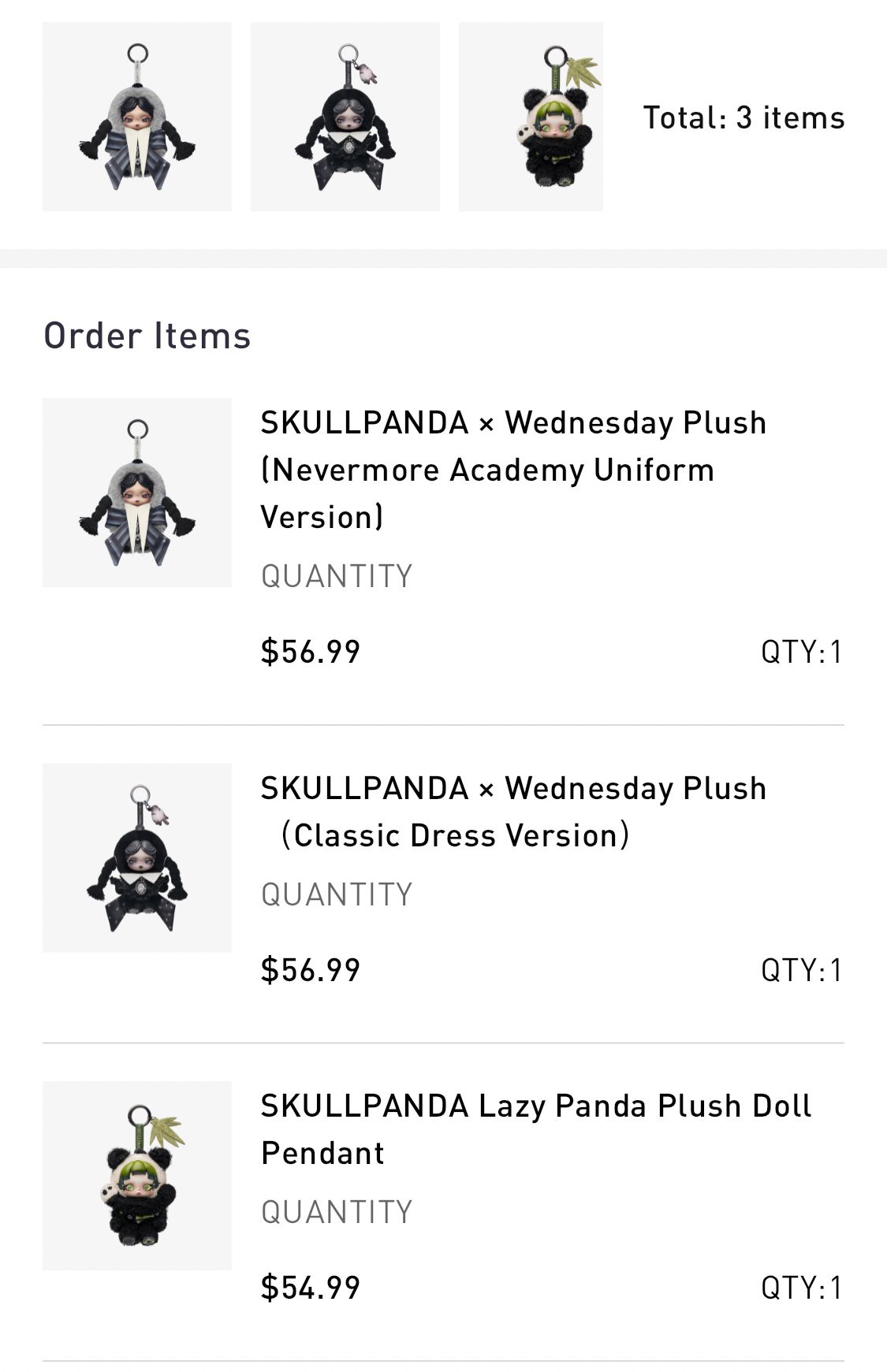Click QUANTITY label under the Nevermore Uniform plush
This screenshot has width=887, height=1372.
(337, 576)
